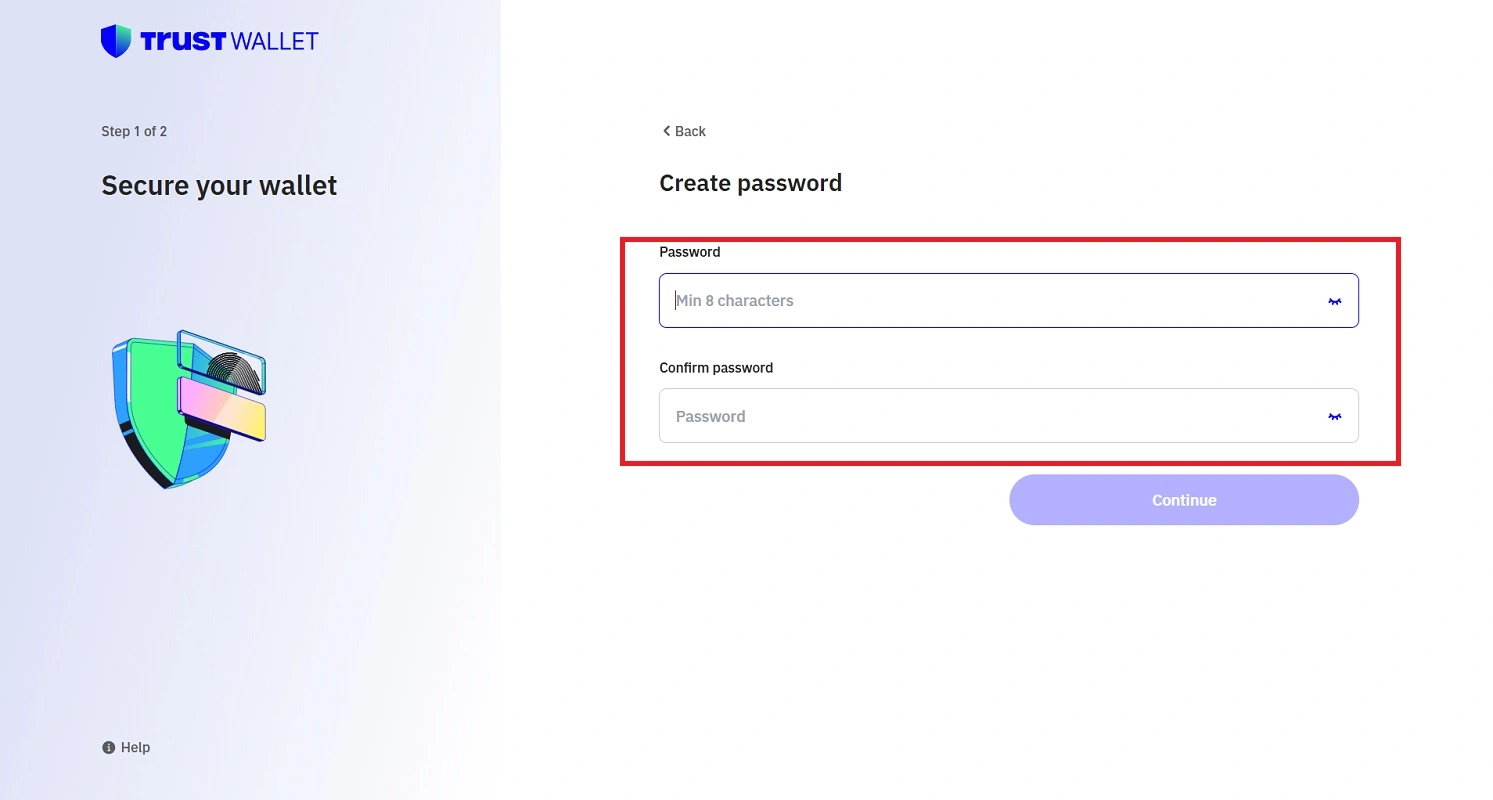The image size is (1493, 800).
Task: Go back using the Back label
Action: coord(690,131)
